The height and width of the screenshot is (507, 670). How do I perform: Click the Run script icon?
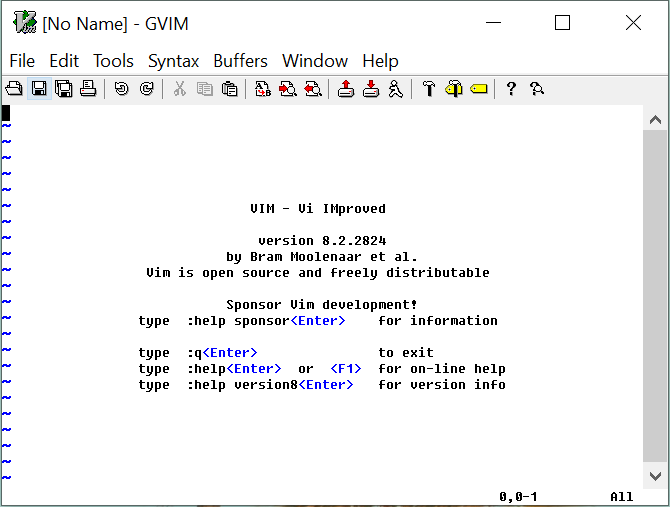396,89
